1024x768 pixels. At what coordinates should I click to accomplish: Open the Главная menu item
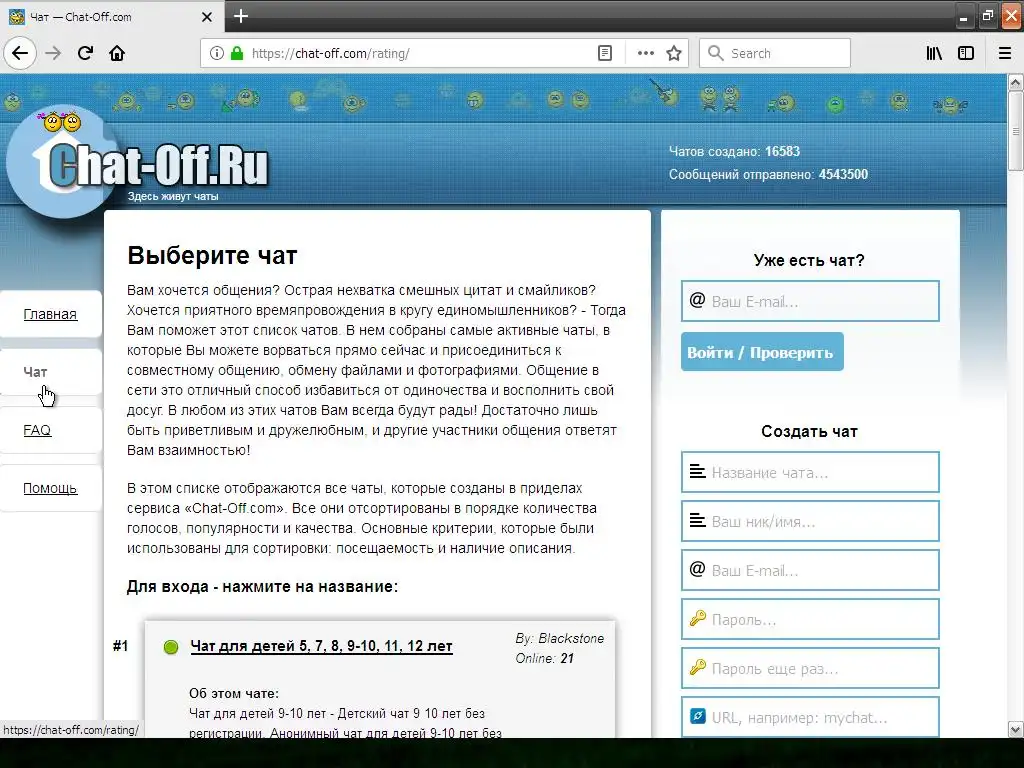[50, 314]
